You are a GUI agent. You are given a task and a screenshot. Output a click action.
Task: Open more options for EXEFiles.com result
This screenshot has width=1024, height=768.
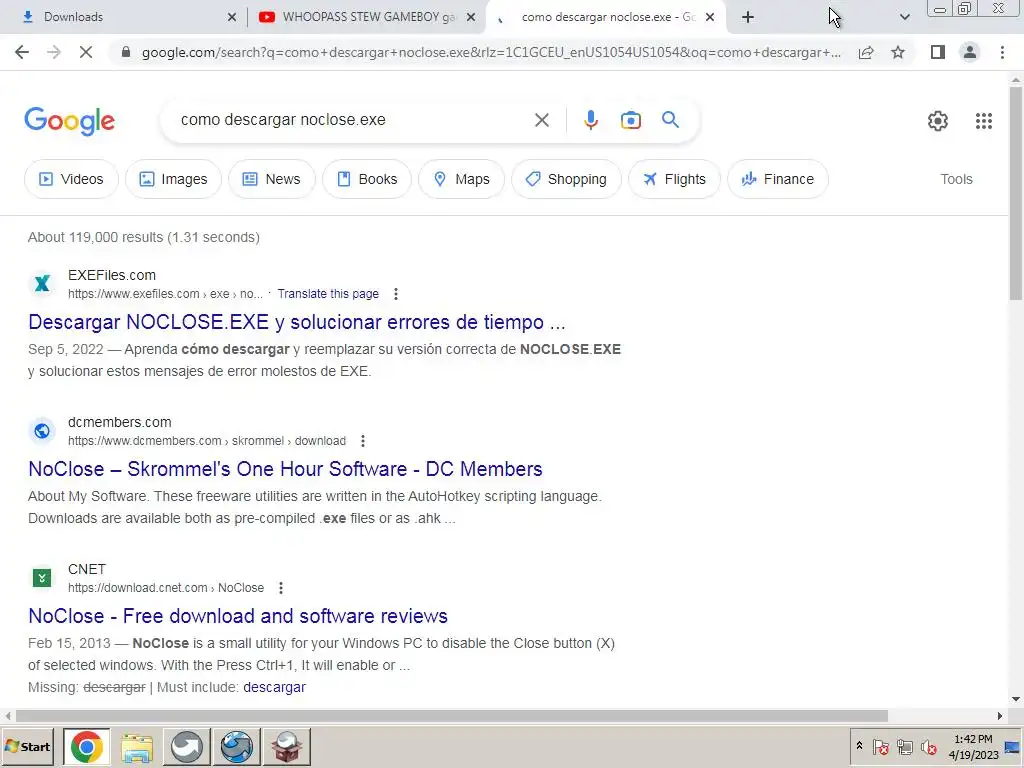396,294
